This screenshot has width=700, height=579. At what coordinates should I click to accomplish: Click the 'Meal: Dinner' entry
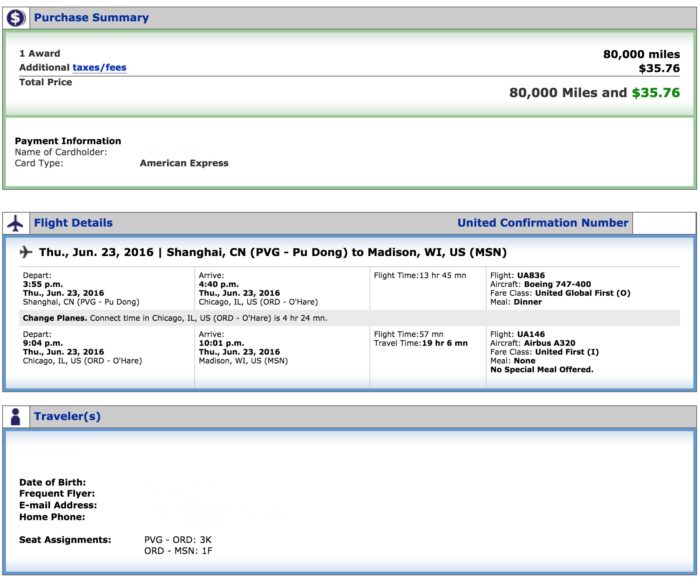[x=516, y=302]
